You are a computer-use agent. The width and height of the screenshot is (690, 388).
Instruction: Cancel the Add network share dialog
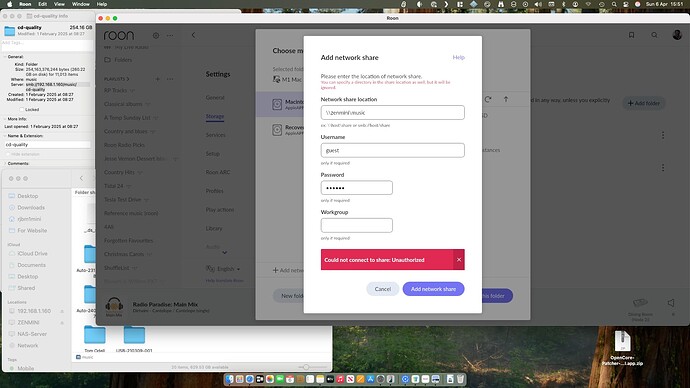click(x=382, y=289)
